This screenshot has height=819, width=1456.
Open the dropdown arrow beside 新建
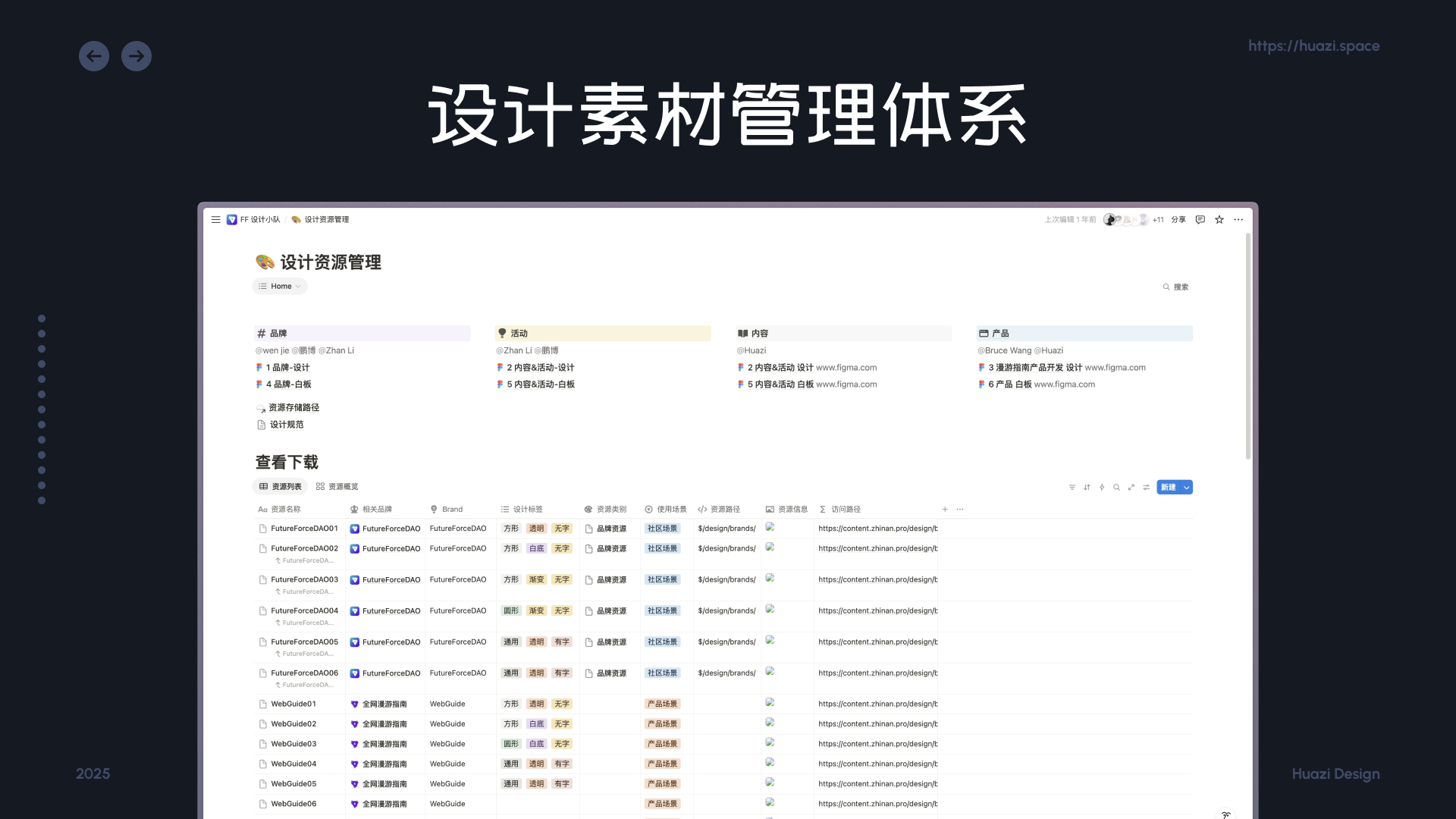coord(1187,488)
